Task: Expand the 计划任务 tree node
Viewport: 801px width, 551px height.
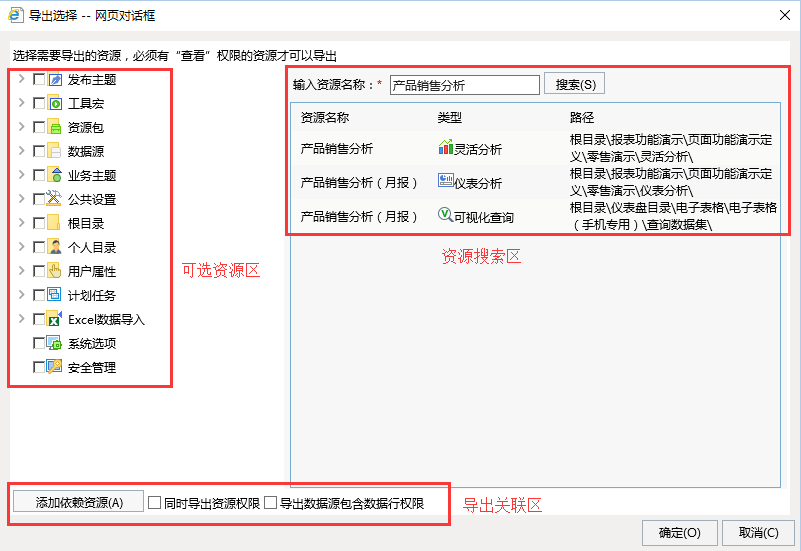Action: coord(21,295)
